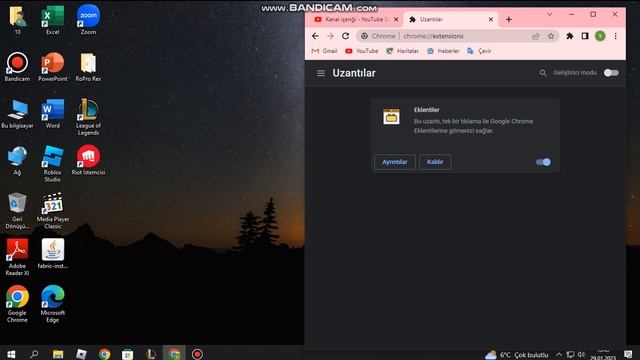
Task: Open the Çevir bookmark
Action: click(479, 51)
